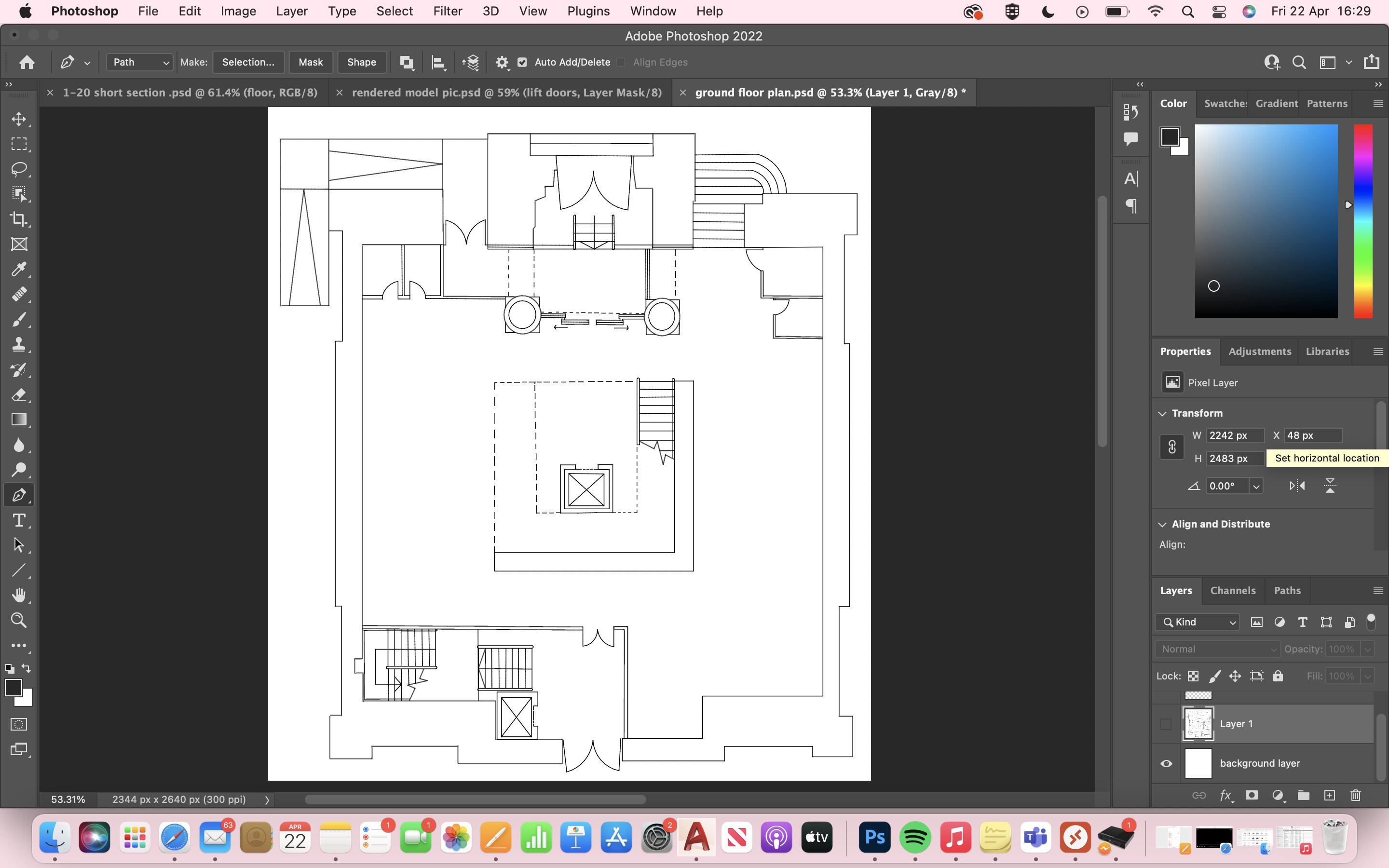This screenshot has width=1389, height=868.
Task: Click the Make Selection... button
Action: click(248, 62)
